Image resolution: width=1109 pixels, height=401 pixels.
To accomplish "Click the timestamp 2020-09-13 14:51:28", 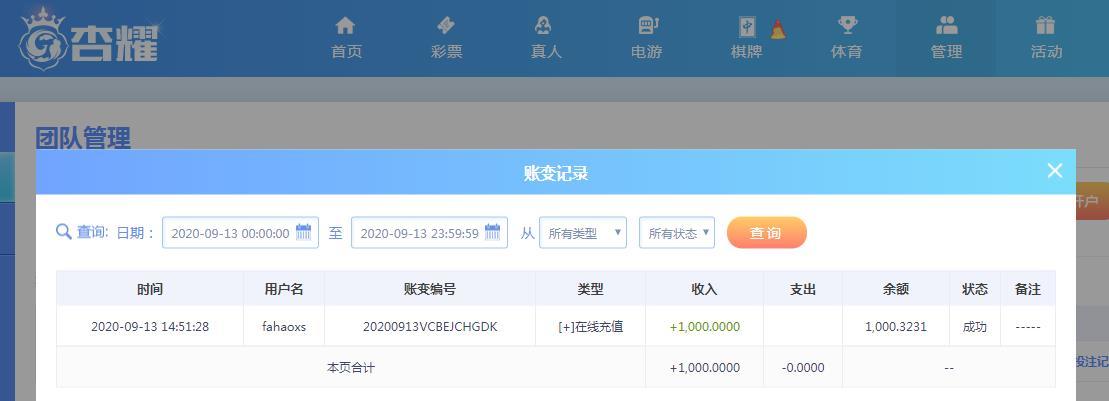I will click(x=150, y=327).
